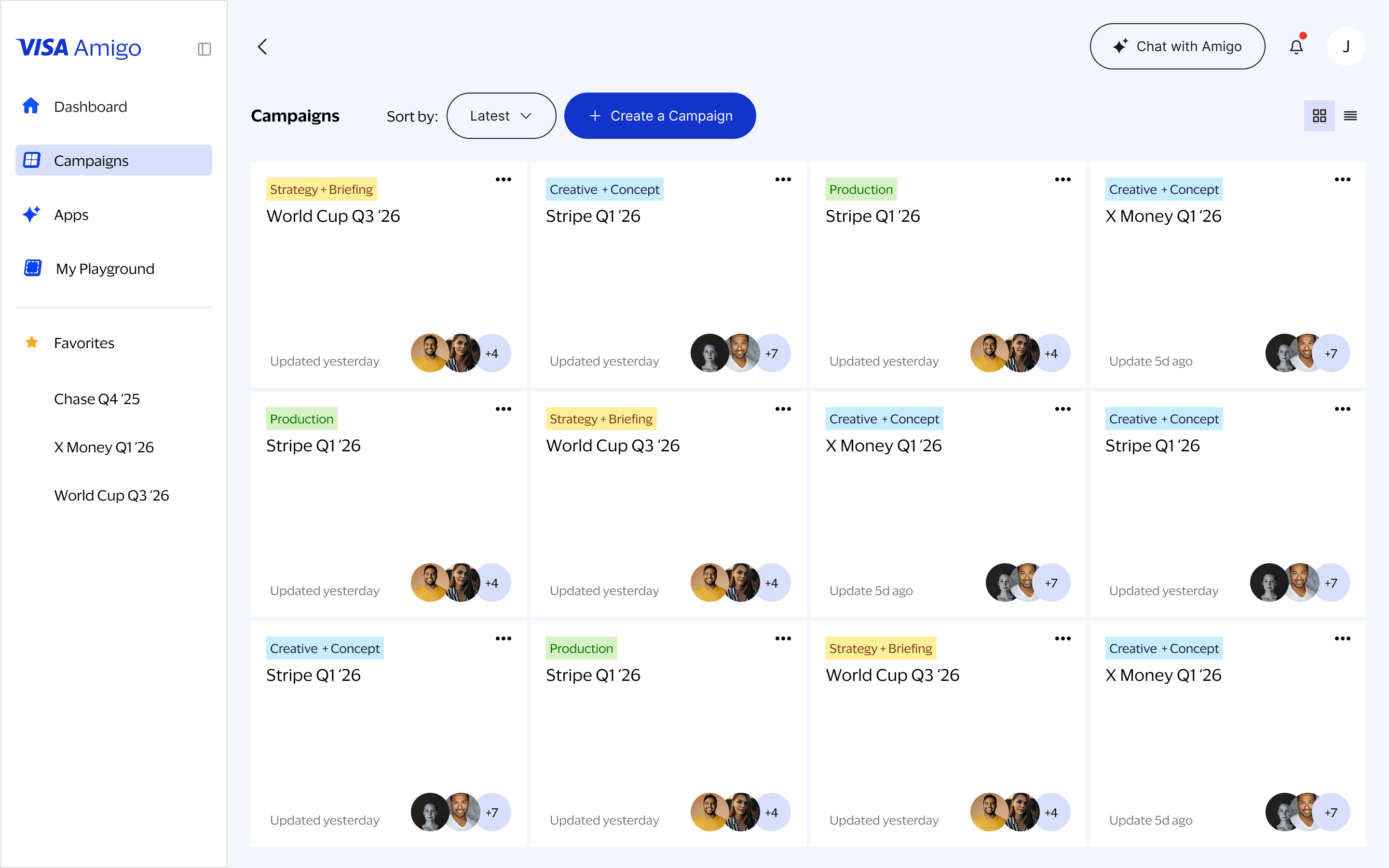Click the Apps sparkle icon
This screenshot has width=1389, height=868.
pyautogui.click(x=31, y=214)
